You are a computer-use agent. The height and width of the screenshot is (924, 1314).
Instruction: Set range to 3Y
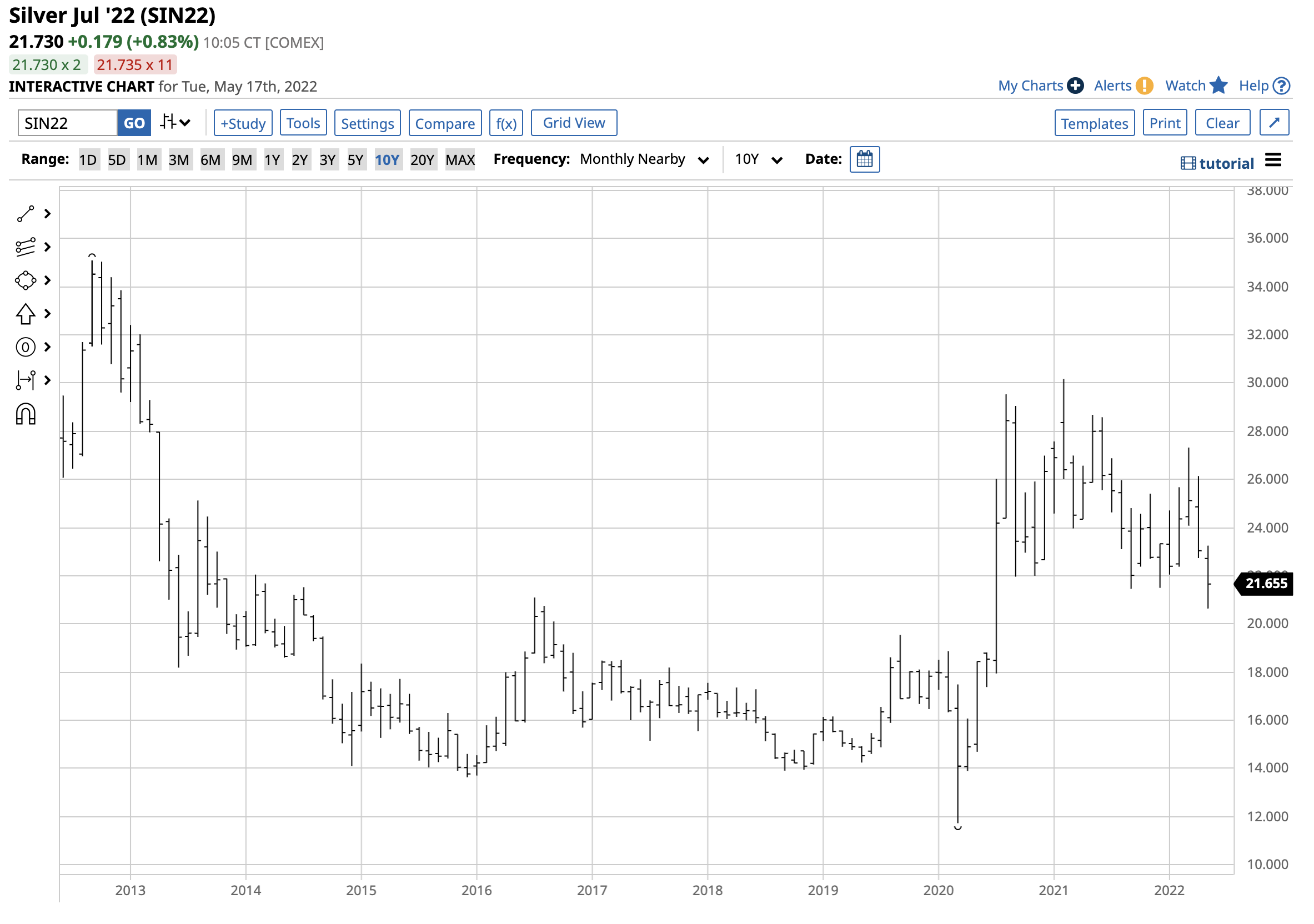329,159
